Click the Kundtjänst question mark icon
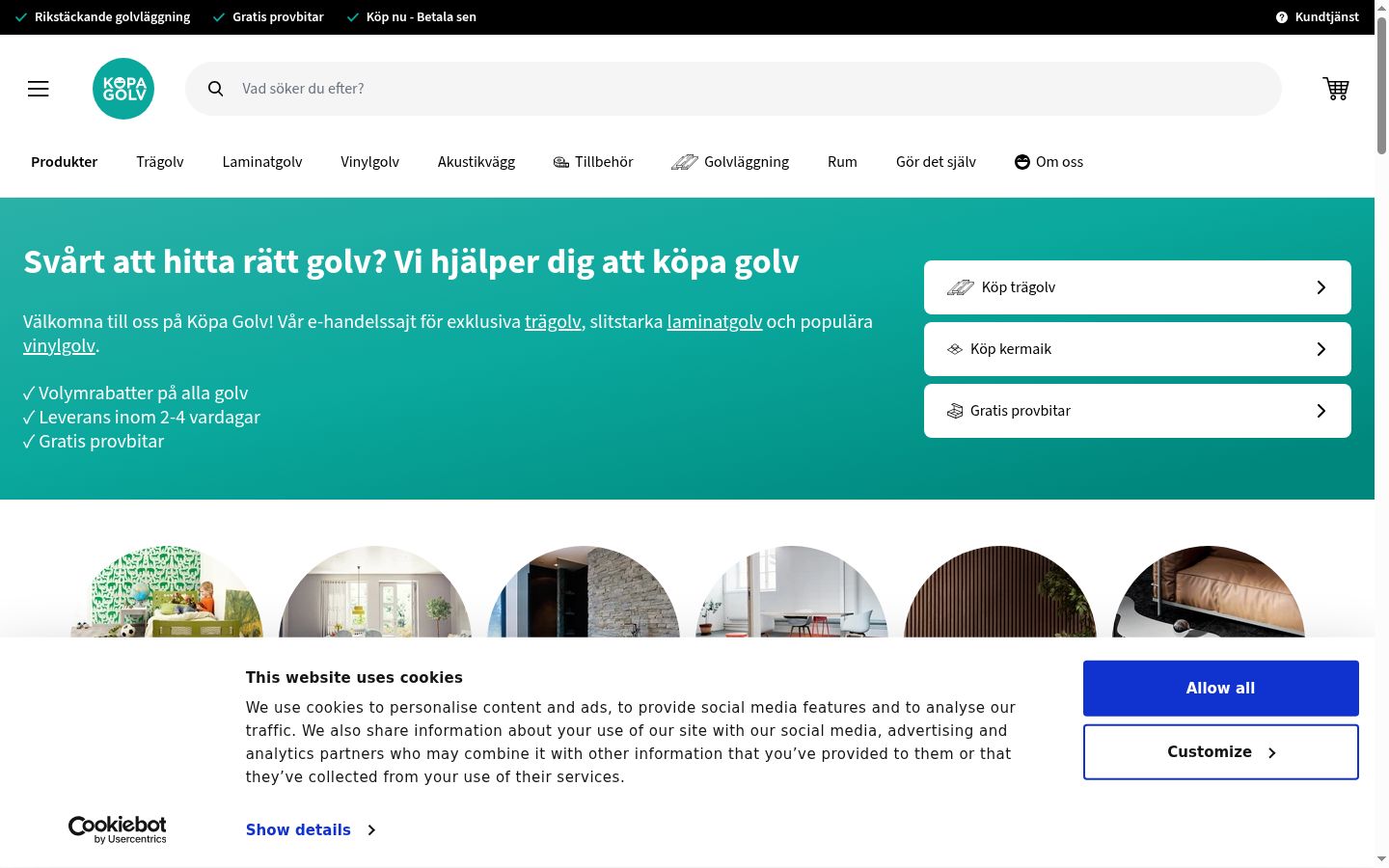Image resolution: width=1389 pixels, height=868 pixels. (1282, 17)
